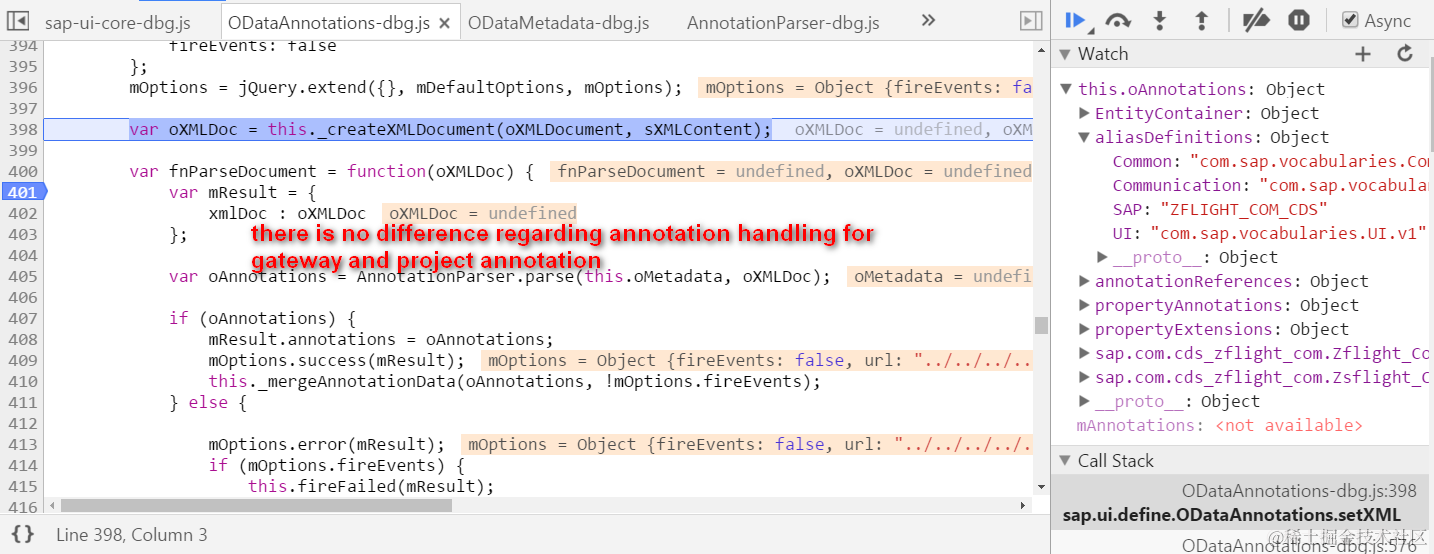Collapse this.oAnnotations watch entry
The height and width of the screenshot is (554, 1434).
tap(1067, 89)
